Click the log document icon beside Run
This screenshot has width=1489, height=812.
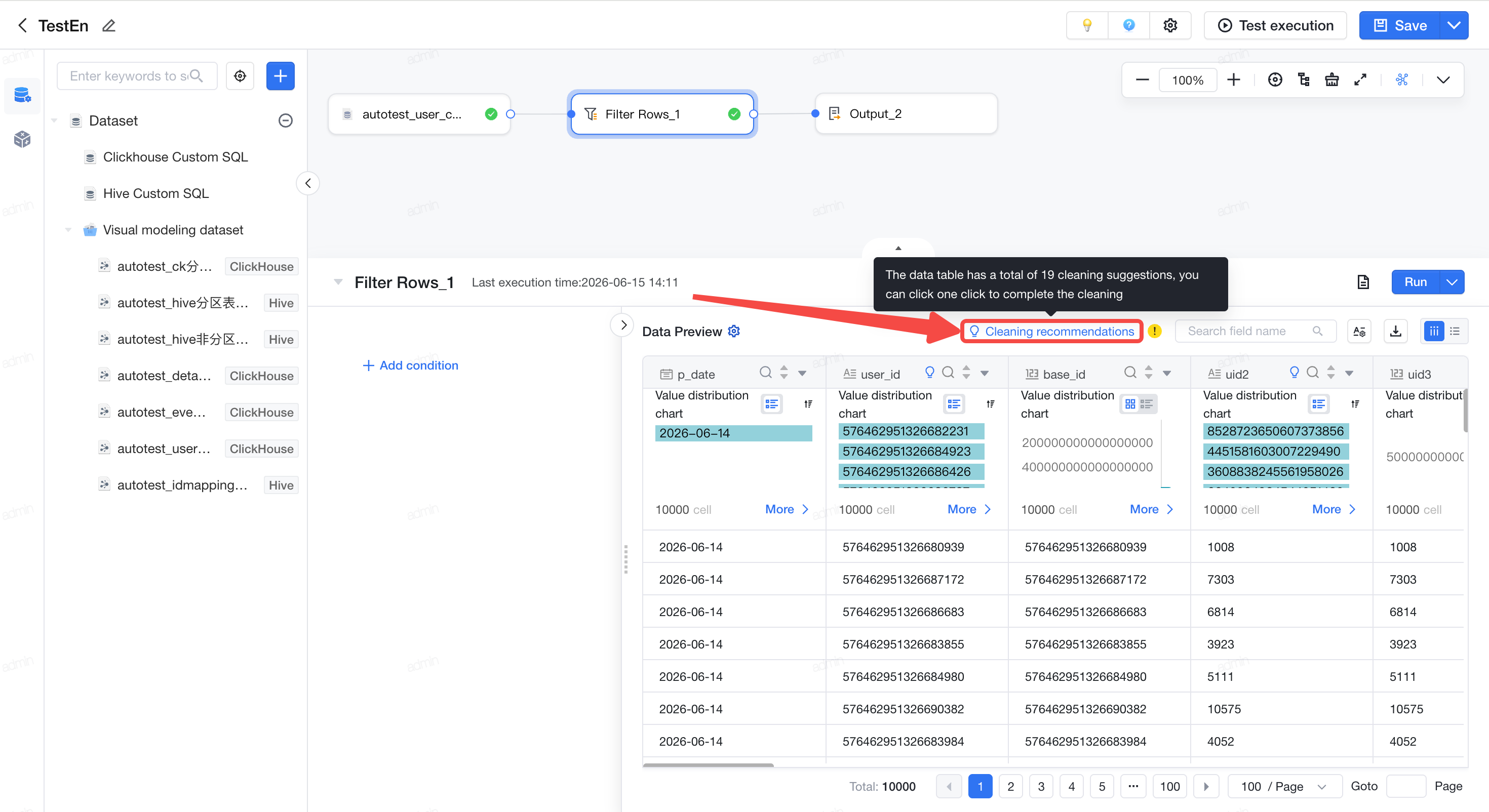[x=1363, y=282]
